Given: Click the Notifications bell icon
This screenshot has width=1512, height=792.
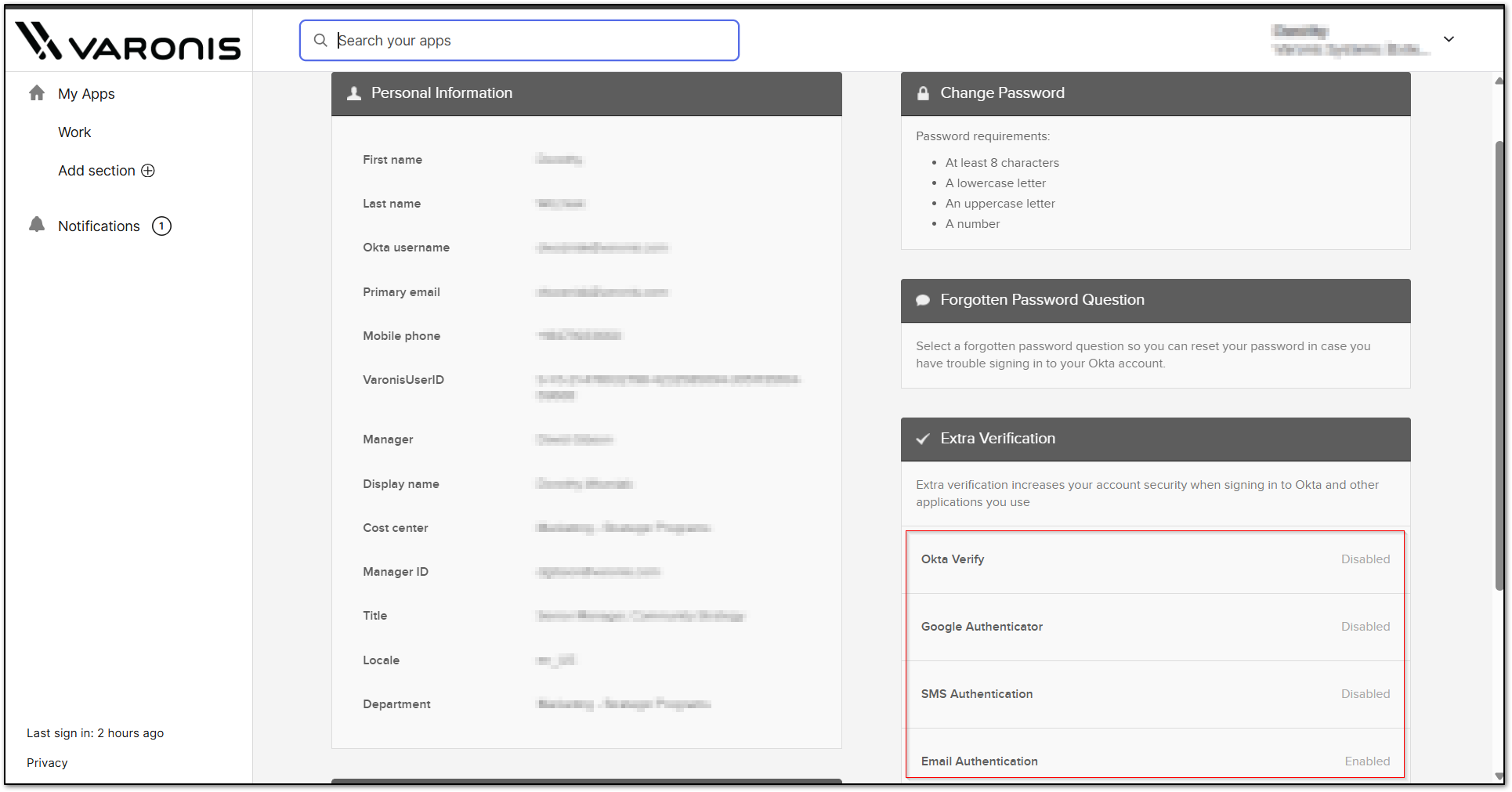Looking at the screenshot, I should [37, 225].
